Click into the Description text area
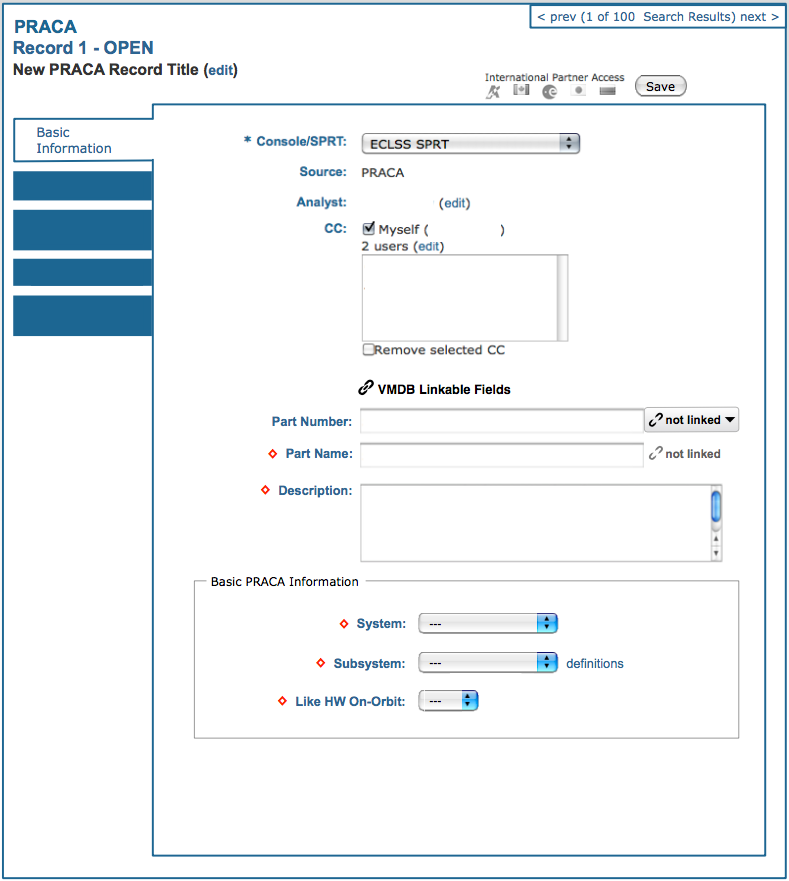This screenshot has width=789, height=881. (x=536, y=523)
